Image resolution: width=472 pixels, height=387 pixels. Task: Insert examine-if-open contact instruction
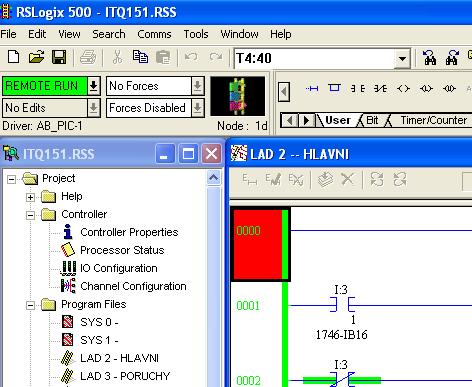[380, 88]
